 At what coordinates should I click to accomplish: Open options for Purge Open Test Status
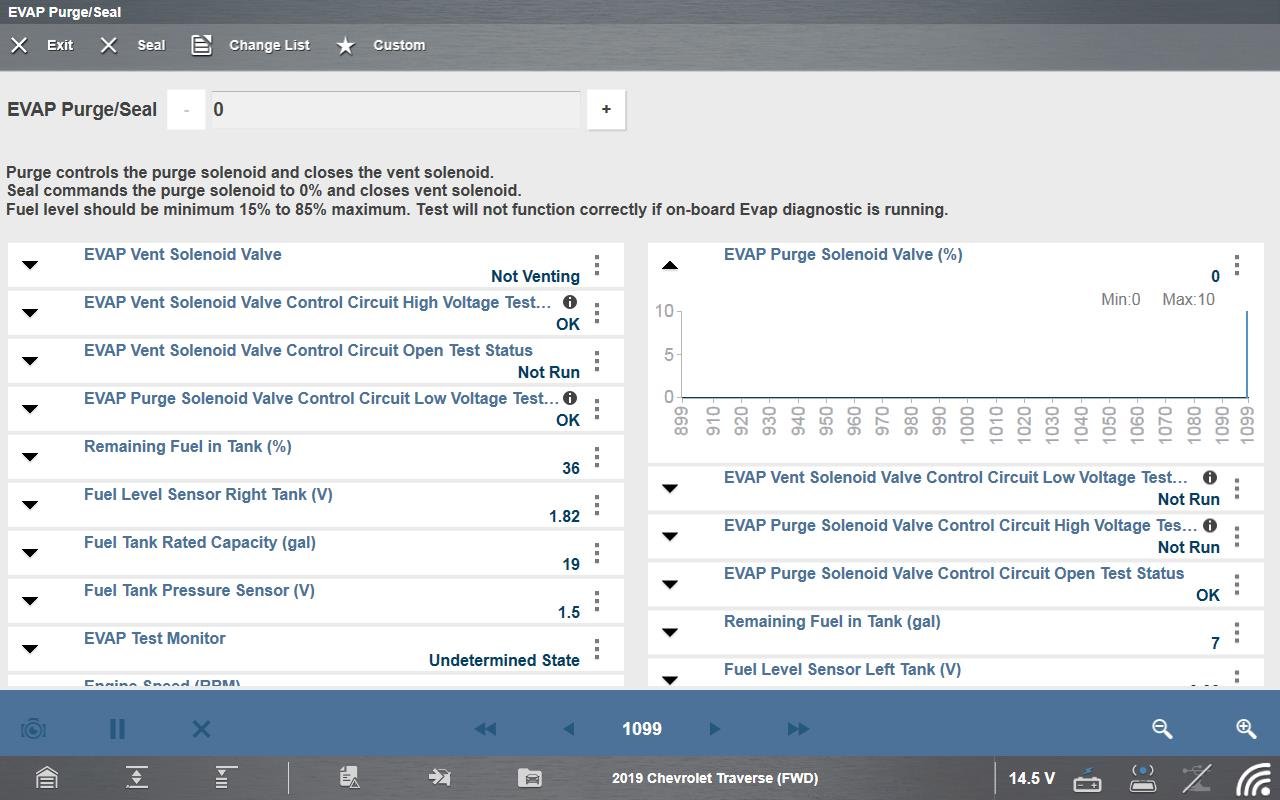click(1237, 584)
